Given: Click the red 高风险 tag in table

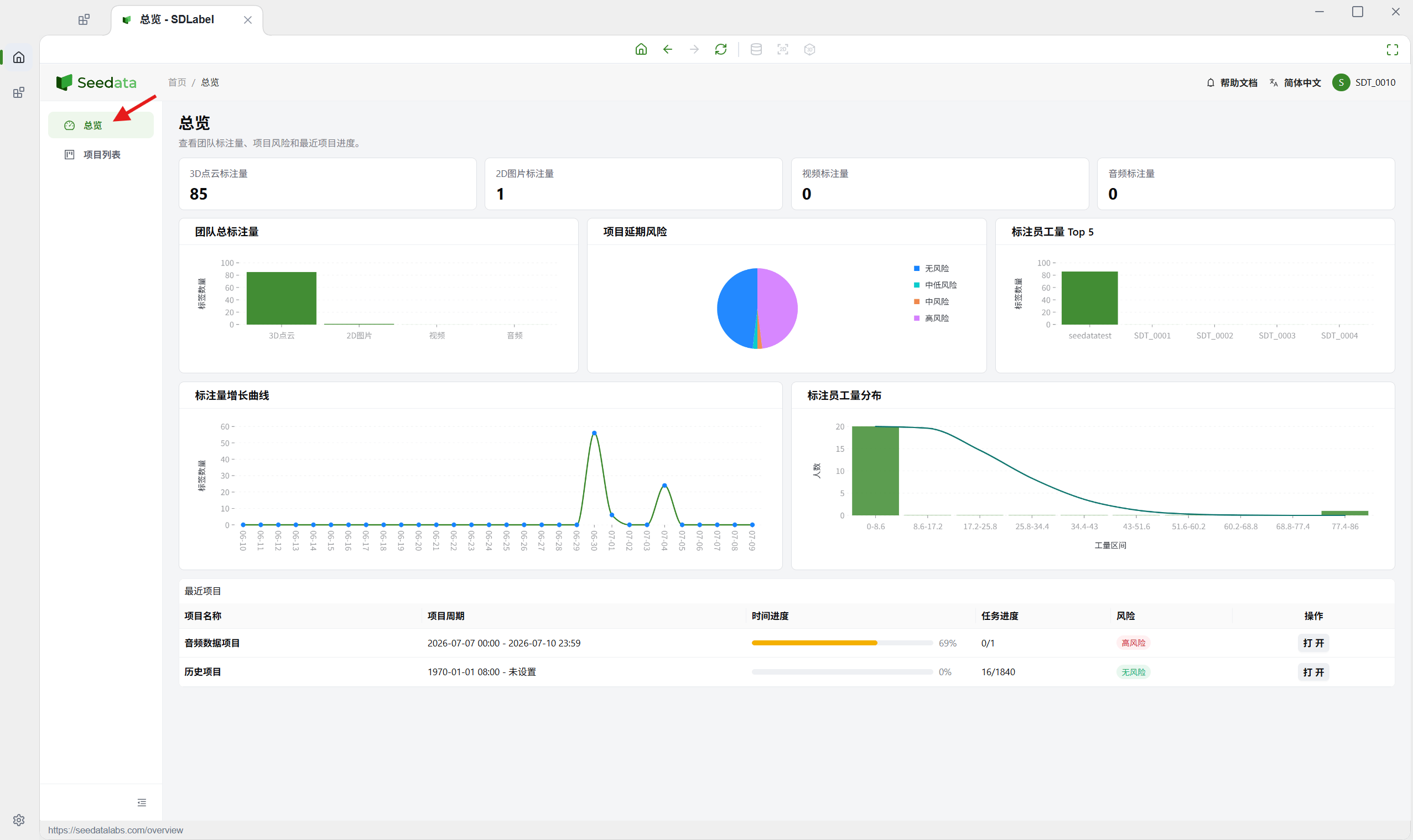Looking at the screenshot, I should (1133, 643).
